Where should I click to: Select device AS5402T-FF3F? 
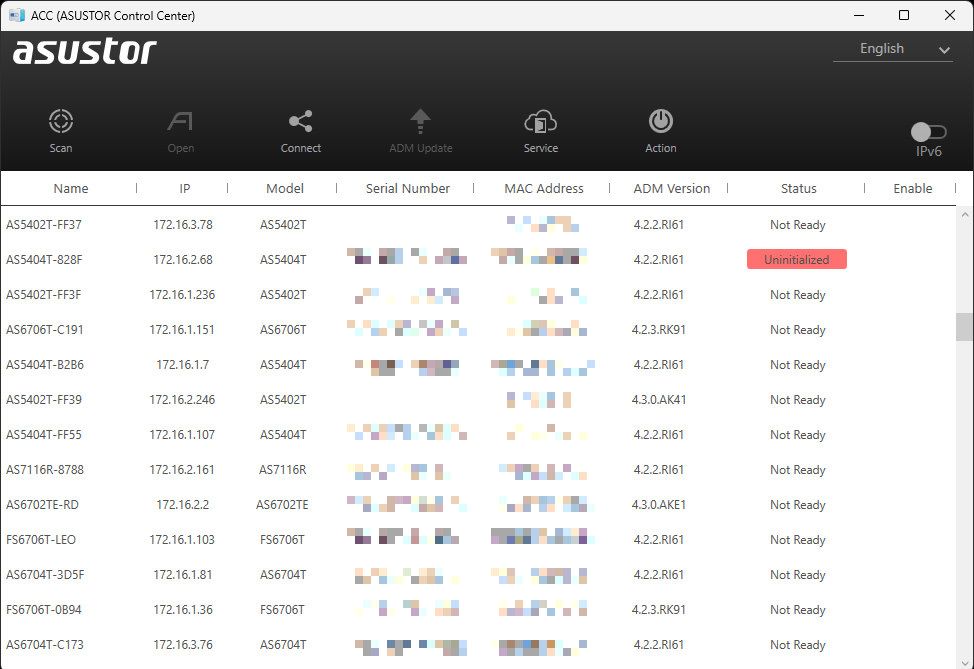pyautogui.click(x=43, y=294)
